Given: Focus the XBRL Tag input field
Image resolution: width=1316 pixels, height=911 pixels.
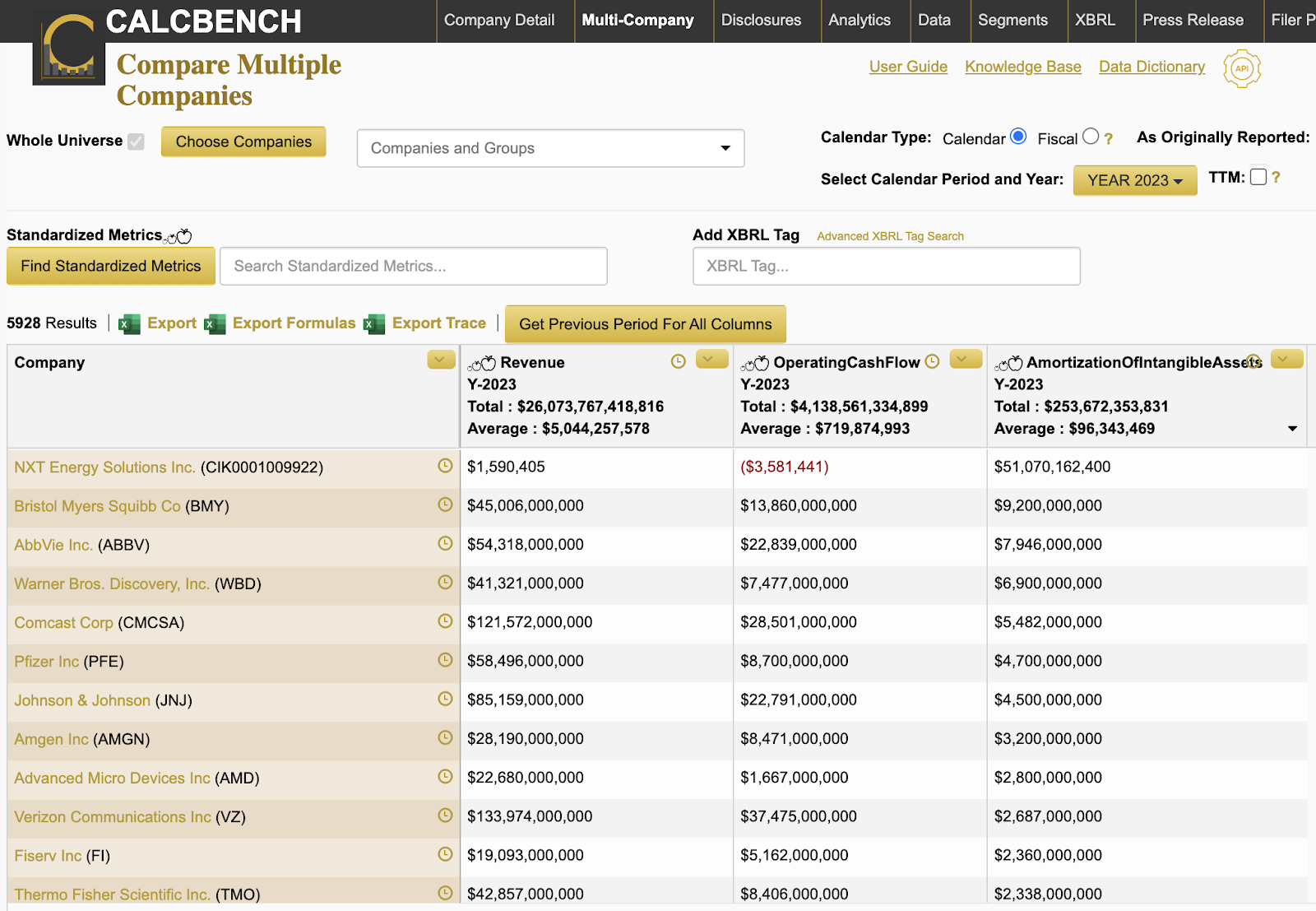Looking at the screenshot, I should [887, 266].
